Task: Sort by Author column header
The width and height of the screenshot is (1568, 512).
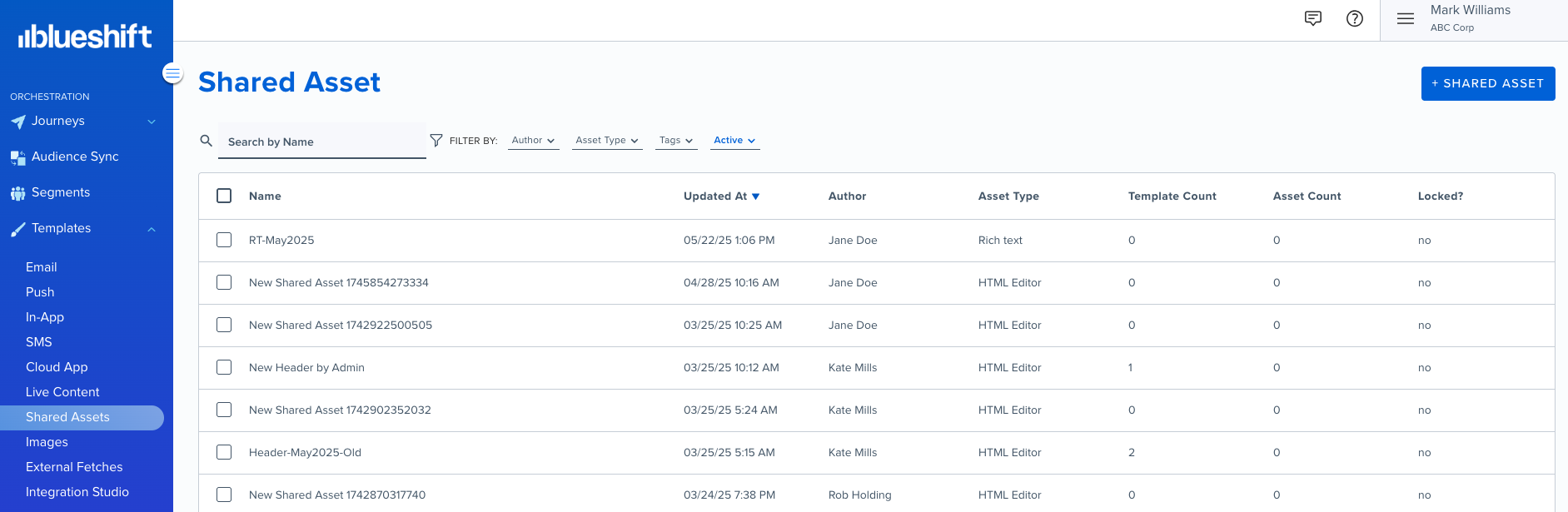Action: tap(847, 196)
